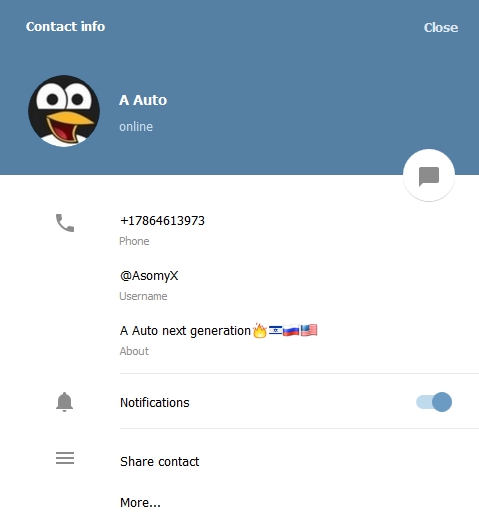
Task: Click the Contact info header title
Action: click(x=65, y=26)
